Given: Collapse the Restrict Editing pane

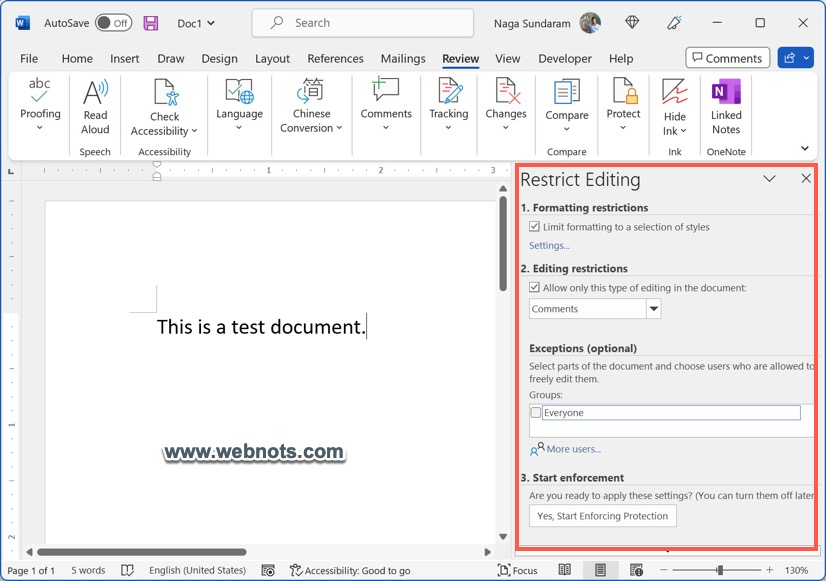Looking at the screenshot, I should 769,179.
